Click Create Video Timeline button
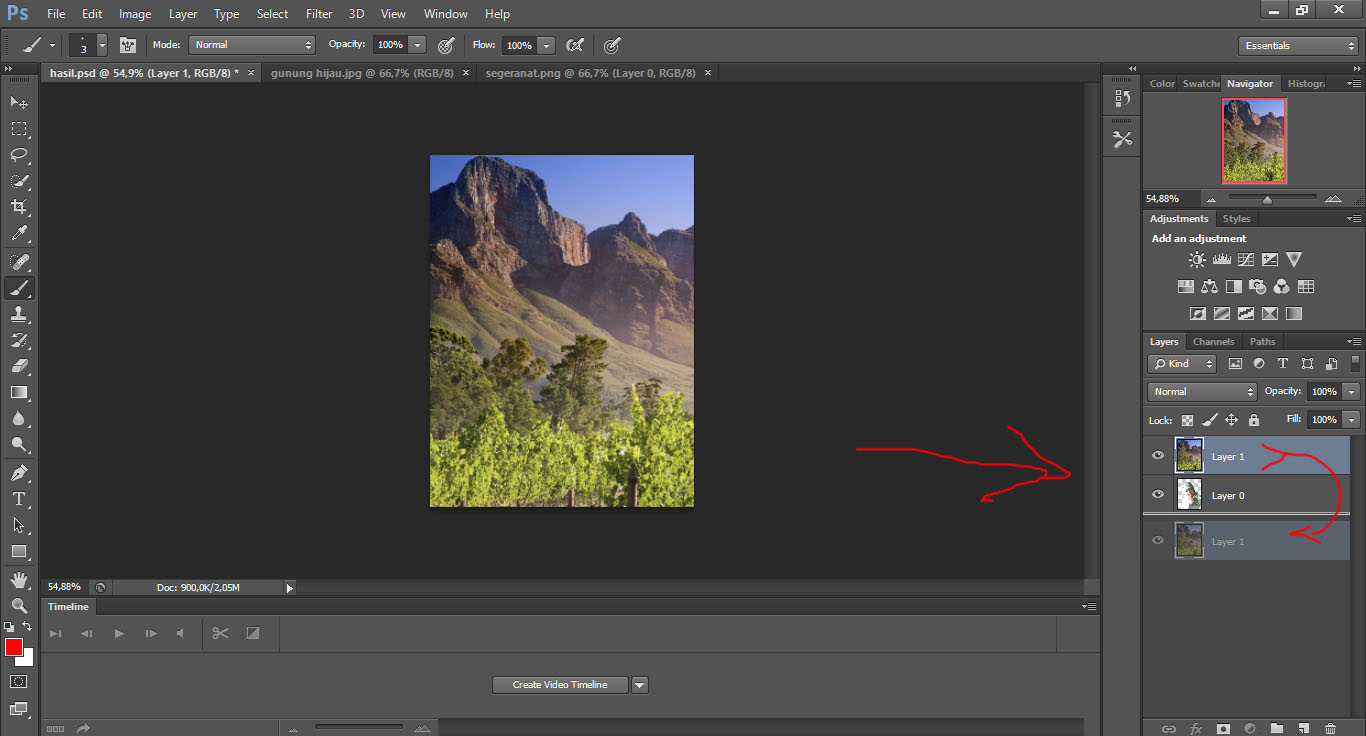Viewport: 1366px width, 736px height. pyautogui.click(x=560, y=685)
